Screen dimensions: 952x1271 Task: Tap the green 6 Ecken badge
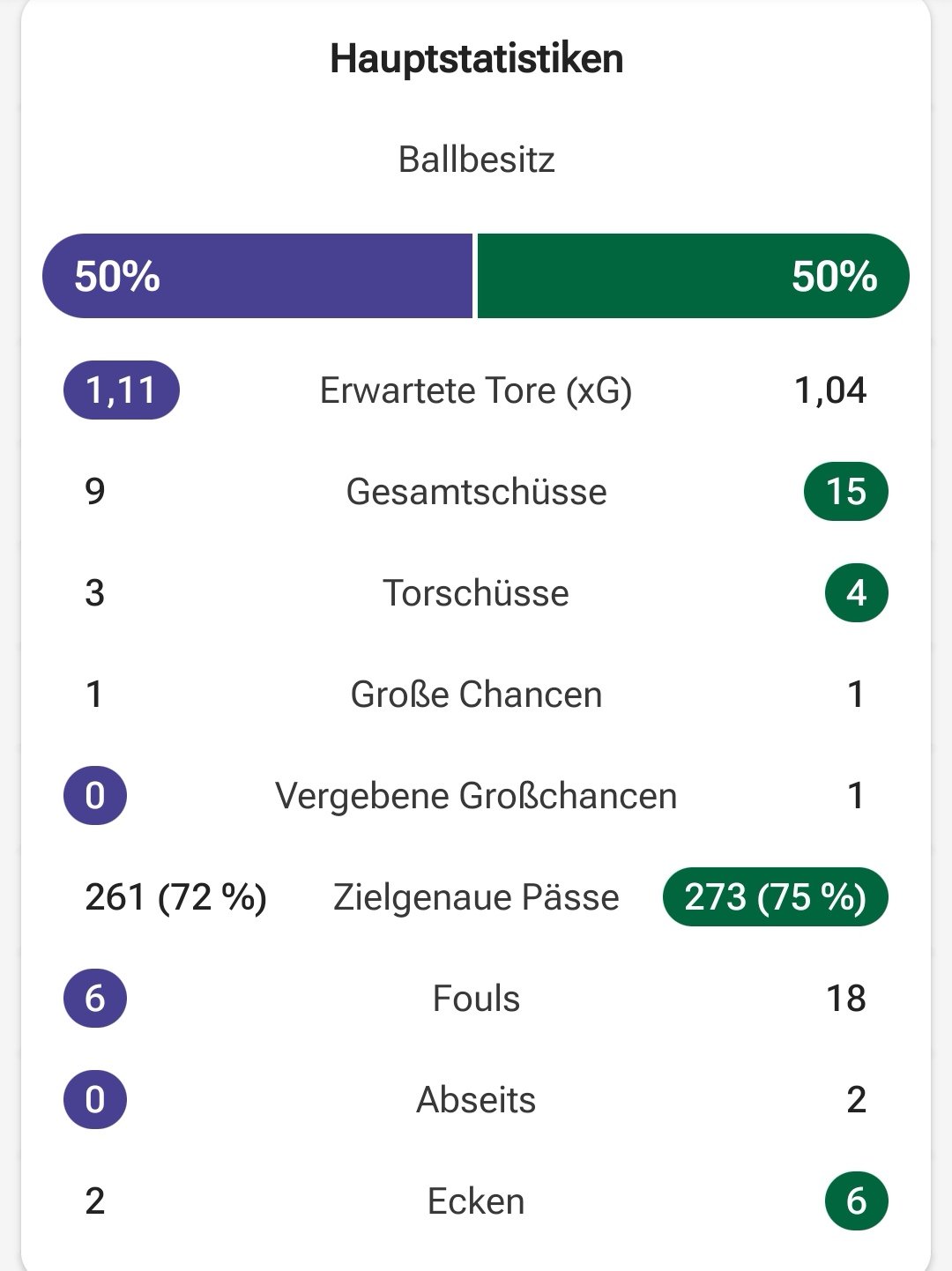click(857, 1200)
